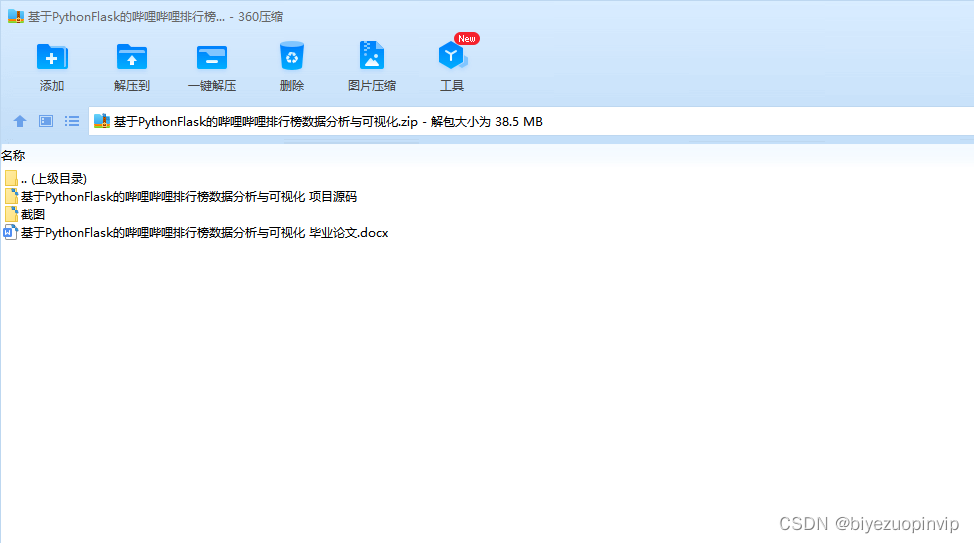Click the 截图 folder icon
Screen dimensions: 974x543
11,214
